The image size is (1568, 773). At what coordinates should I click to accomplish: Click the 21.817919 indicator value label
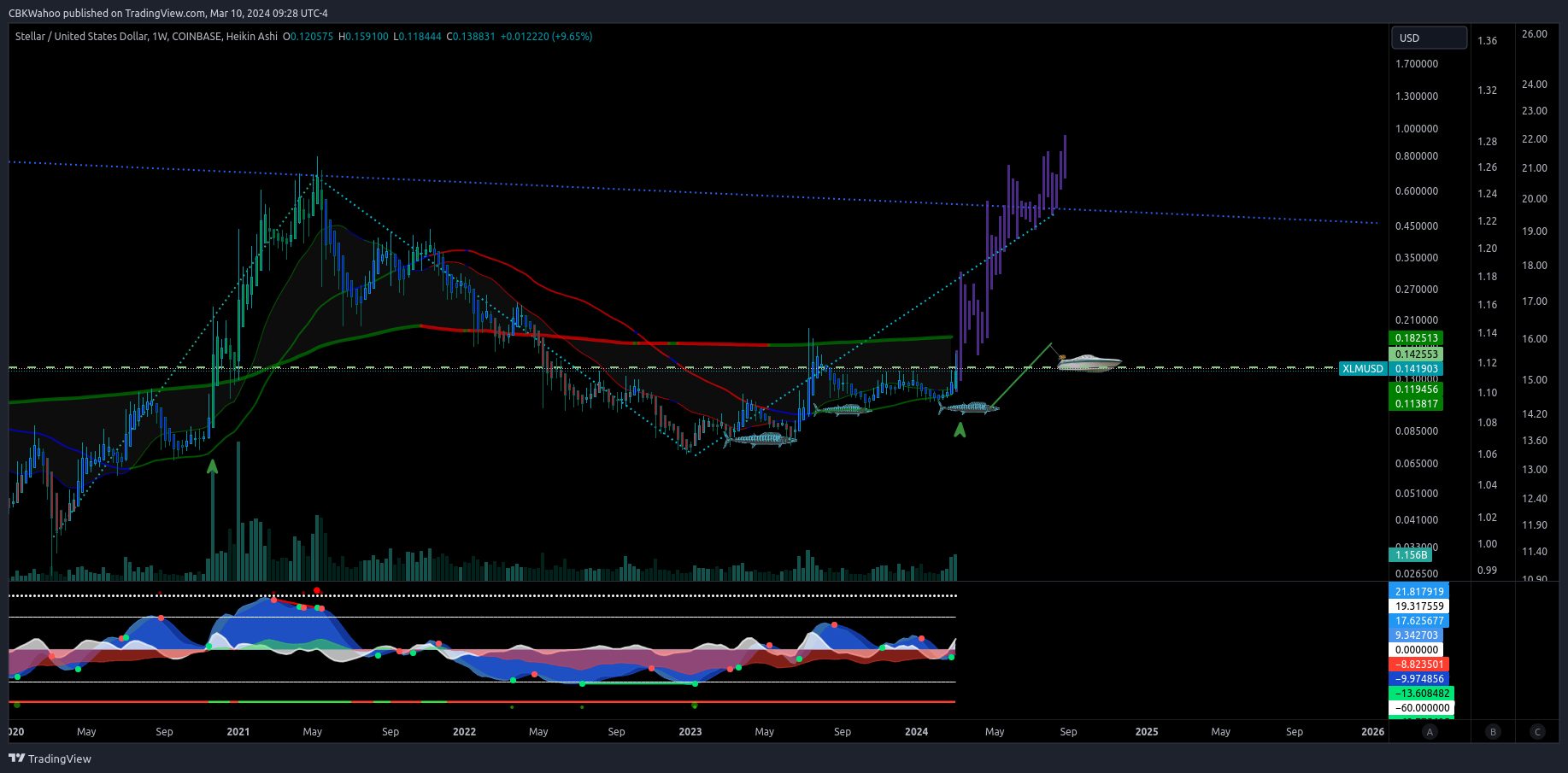[1419, 592]
